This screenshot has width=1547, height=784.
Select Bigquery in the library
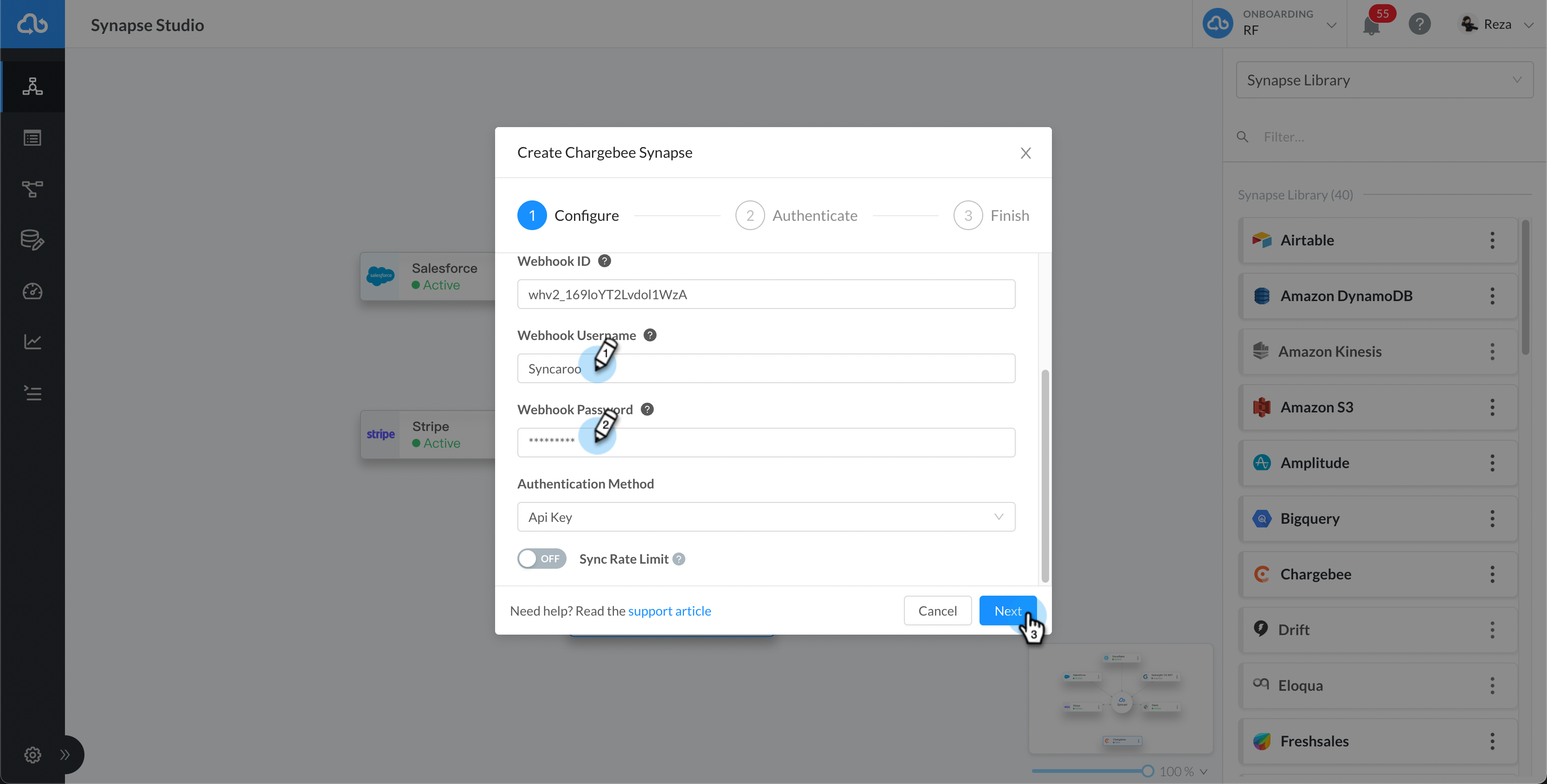[1378, 519]
